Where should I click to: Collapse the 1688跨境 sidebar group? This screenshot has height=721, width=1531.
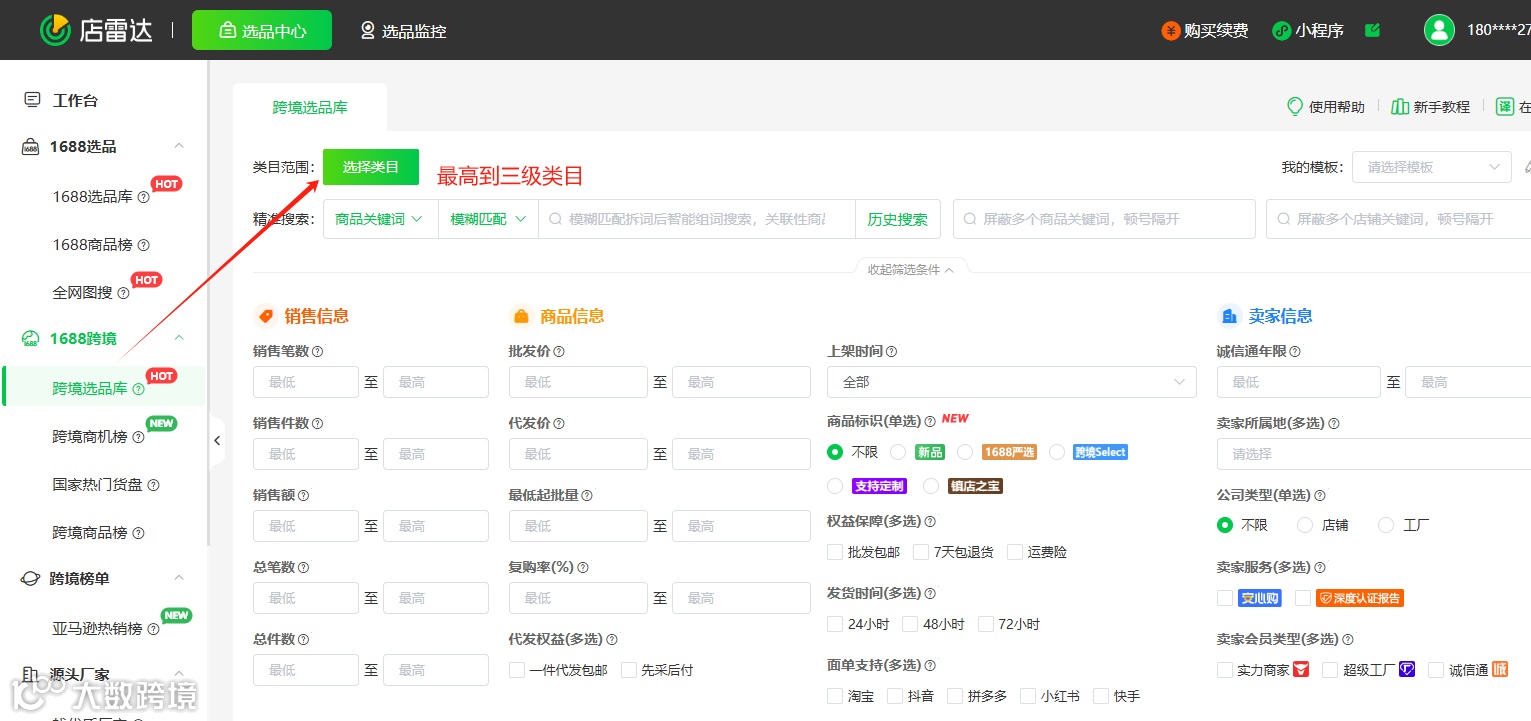179,339
